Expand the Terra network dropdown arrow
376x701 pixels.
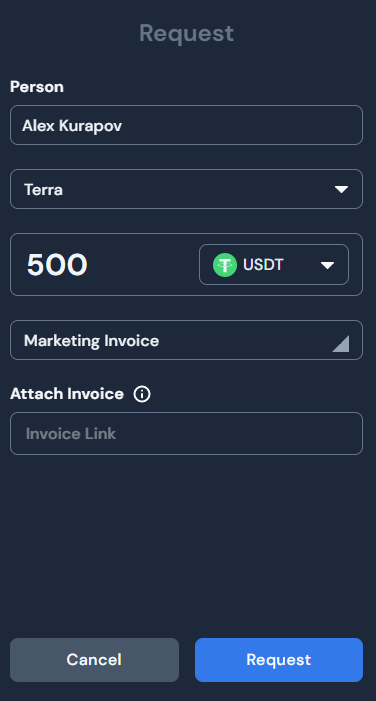click(342, 190)
